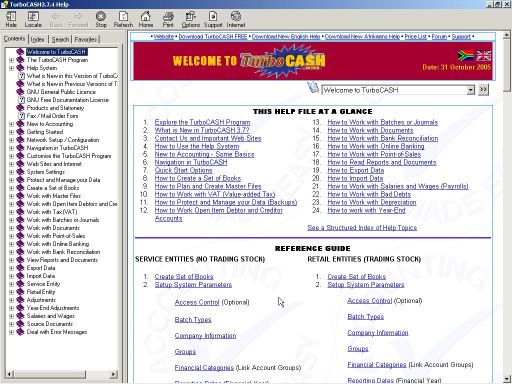Switch to the Index tab
512x384 pixels.
point(37,39)
